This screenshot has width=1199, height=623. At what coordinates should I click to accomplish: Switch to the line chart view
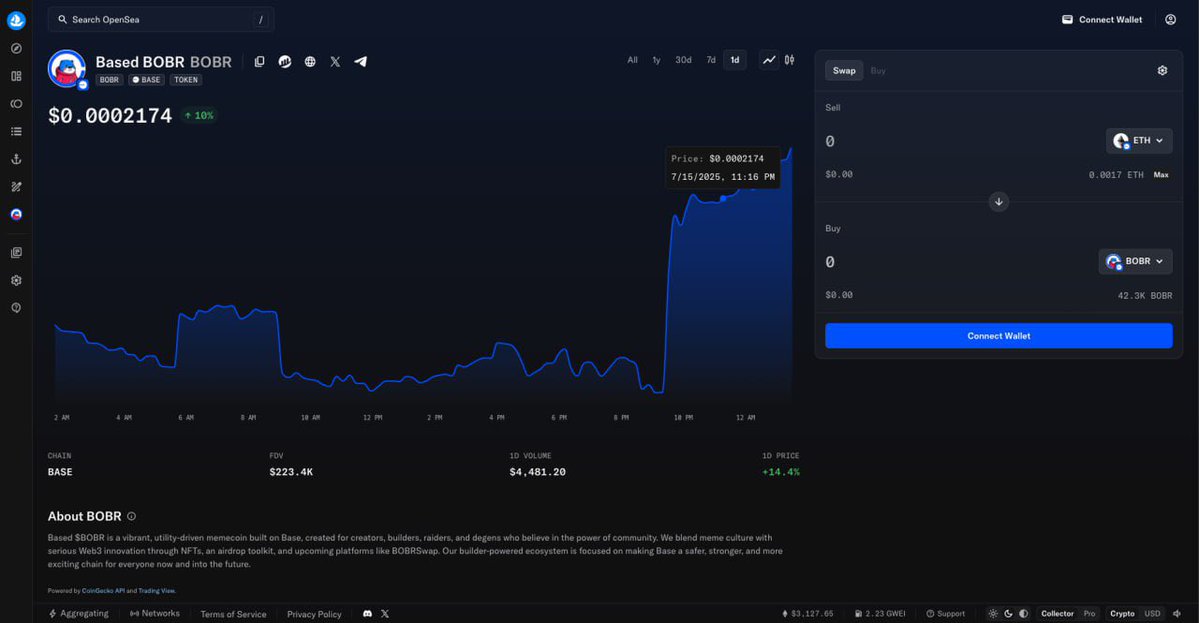click(769, 60)
